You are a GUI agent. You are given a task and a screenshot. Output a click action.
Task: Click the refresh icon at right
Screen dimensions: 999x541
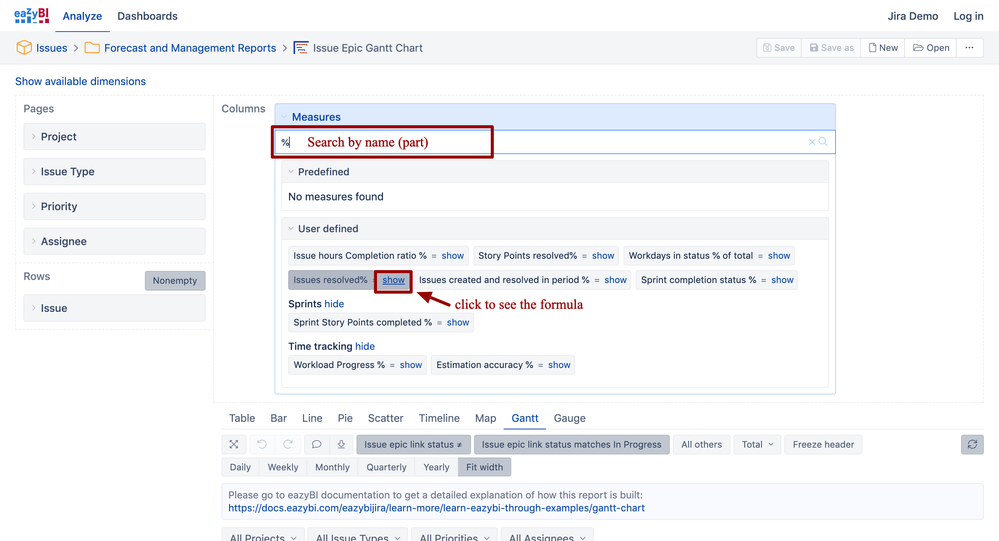pyautogui.click(x=972, y=444)
